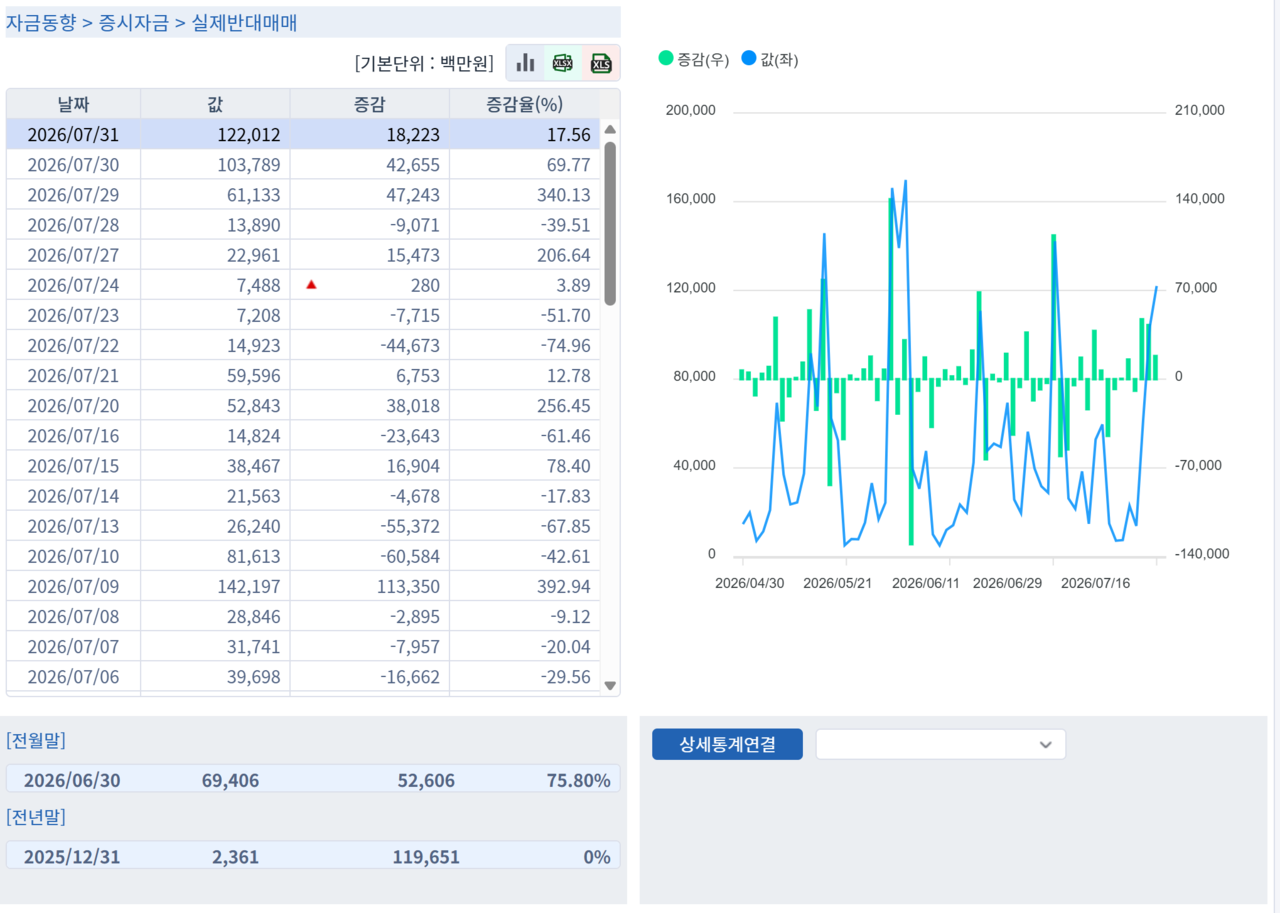Click red up-triangle marker in 2026/07/24 row
Image resolution: width=1280 pixels, height=913 pixels.
pos(311,285)
